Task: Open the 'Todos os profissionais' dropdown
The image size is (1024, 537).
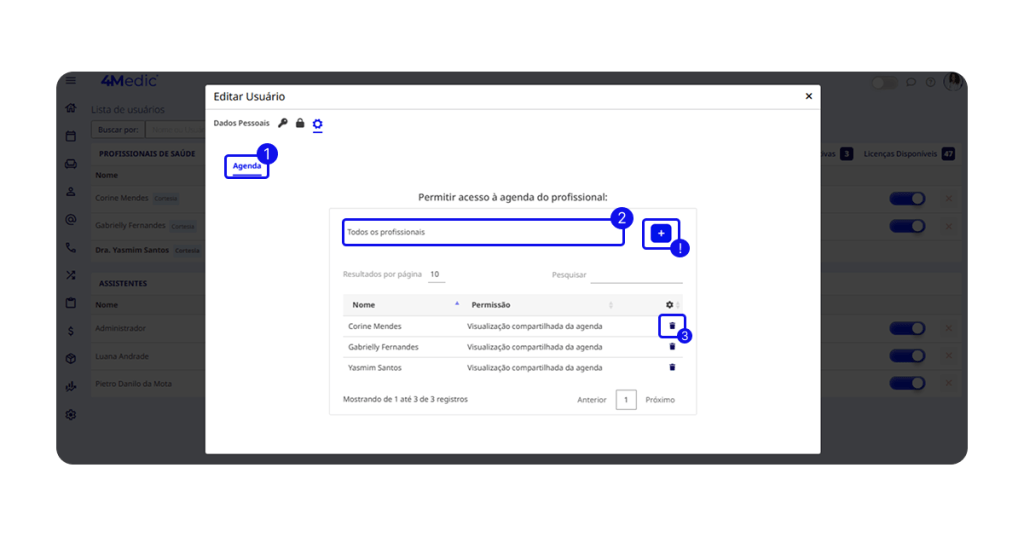Action: coord(482,232)
